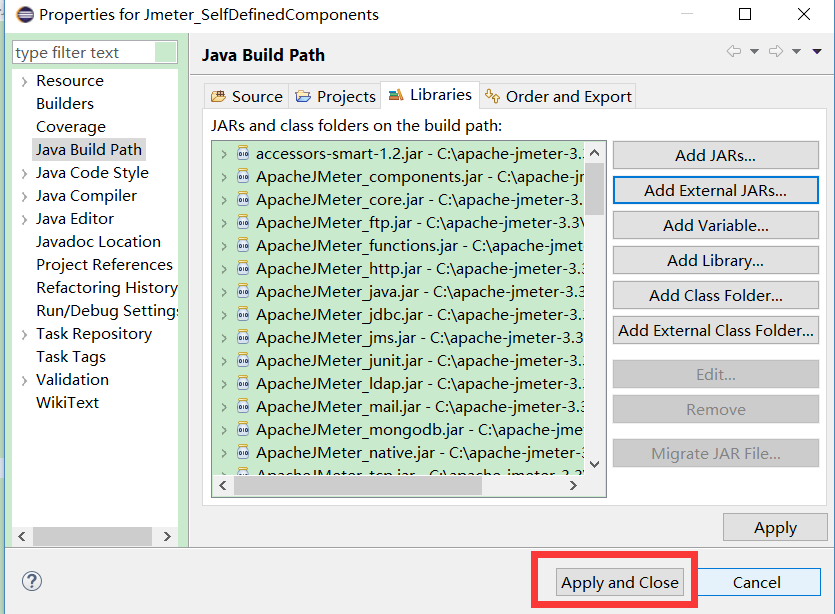Click the Eclipse icon in the title bar
Image resolution: width=835 pixels, height=614 pixels.
tap(25, 14)
